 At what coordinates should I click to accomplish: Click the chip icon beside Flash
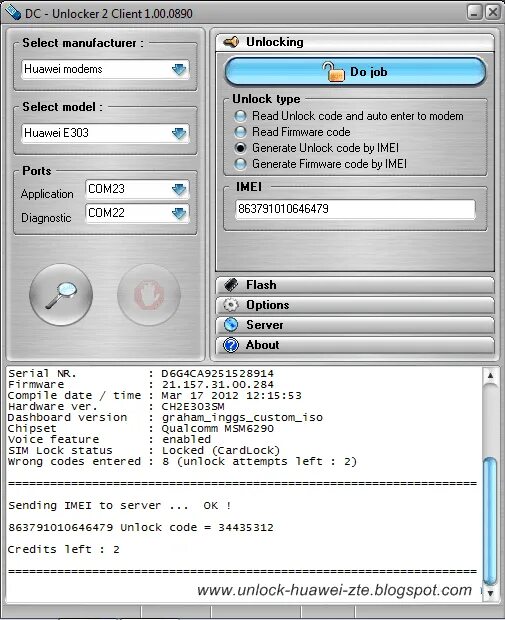[x=231, y=285]
